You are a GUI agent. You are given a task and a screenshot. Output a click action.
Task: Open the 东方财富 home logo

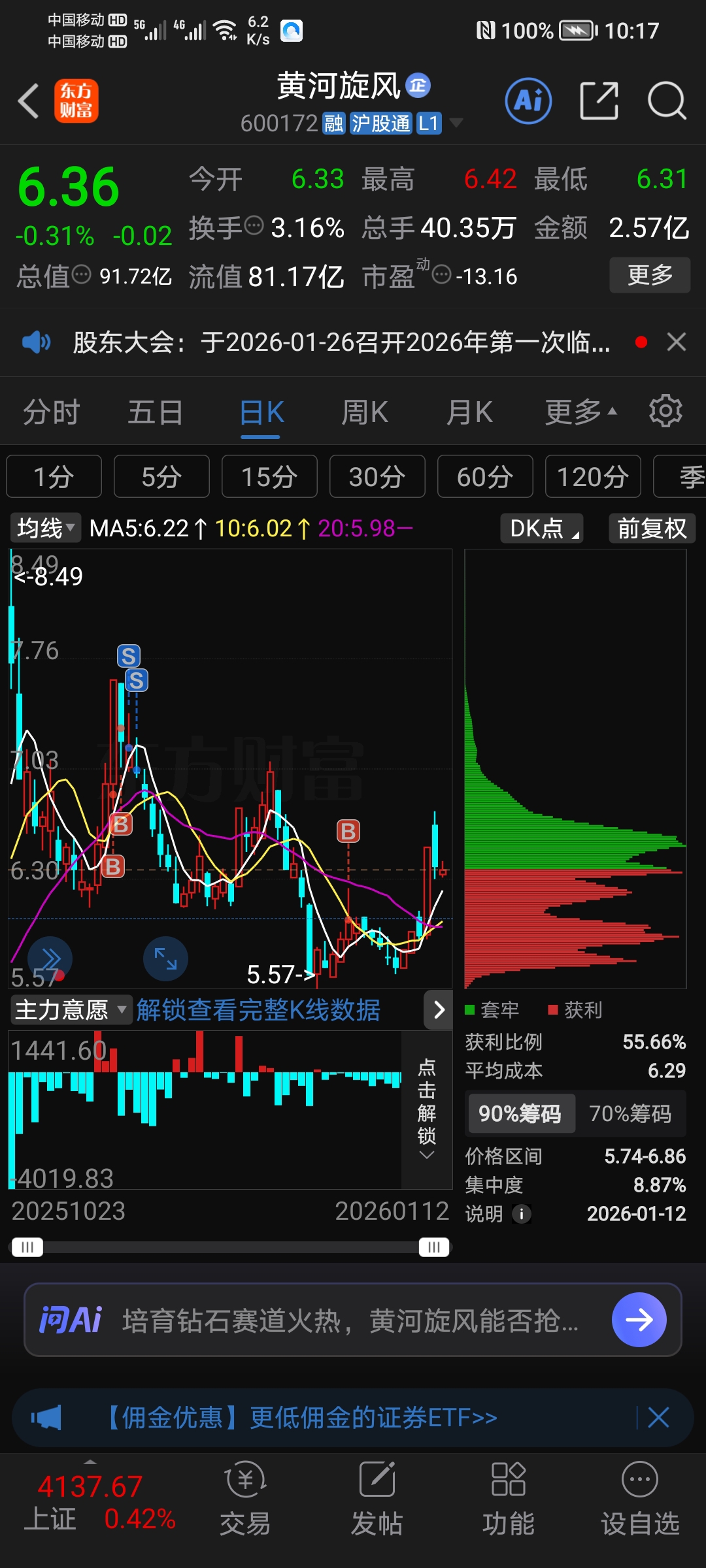point(76,101)
